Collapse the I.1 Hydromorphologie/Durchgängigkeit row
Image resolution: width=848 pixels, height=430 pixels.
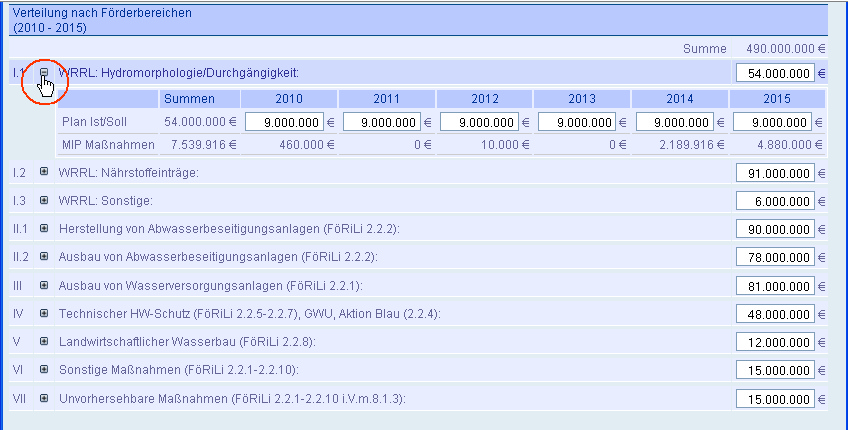pyautogui.click(x=44, y=72)
